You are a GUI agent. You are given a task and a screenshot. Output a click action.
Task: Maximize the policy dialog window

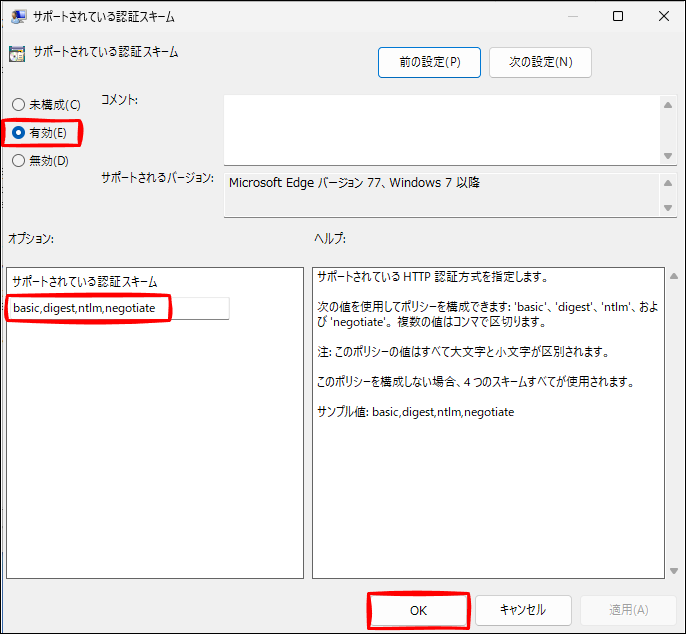pyautogui.click(x=618, y=16)
